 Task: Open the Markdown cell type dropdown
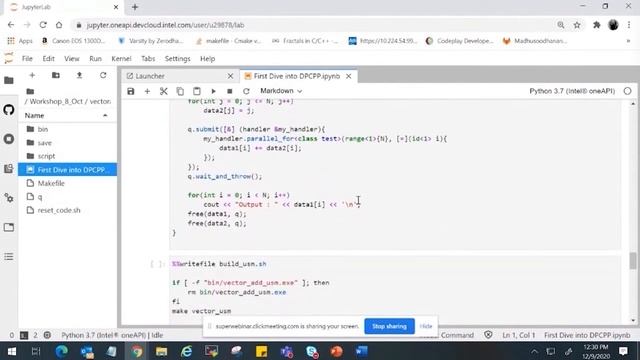(281, 91)
